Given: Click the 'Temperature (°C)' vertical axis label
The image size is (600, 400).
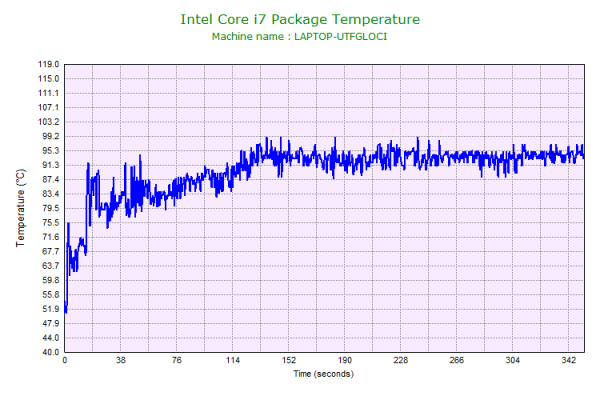Looking at the screenshot, I should (x=20, y=208).
